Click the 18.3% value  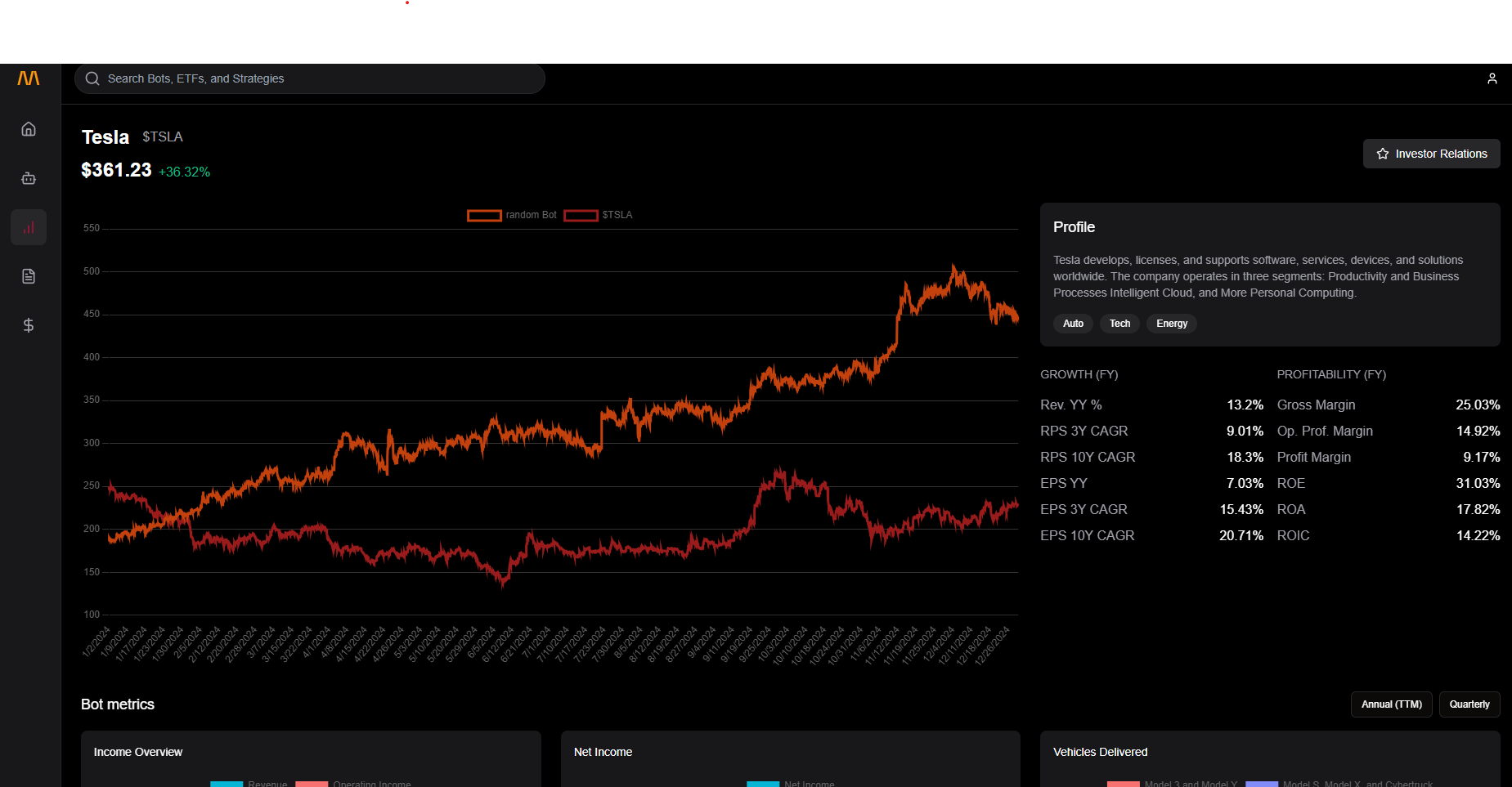point(1245,458)
